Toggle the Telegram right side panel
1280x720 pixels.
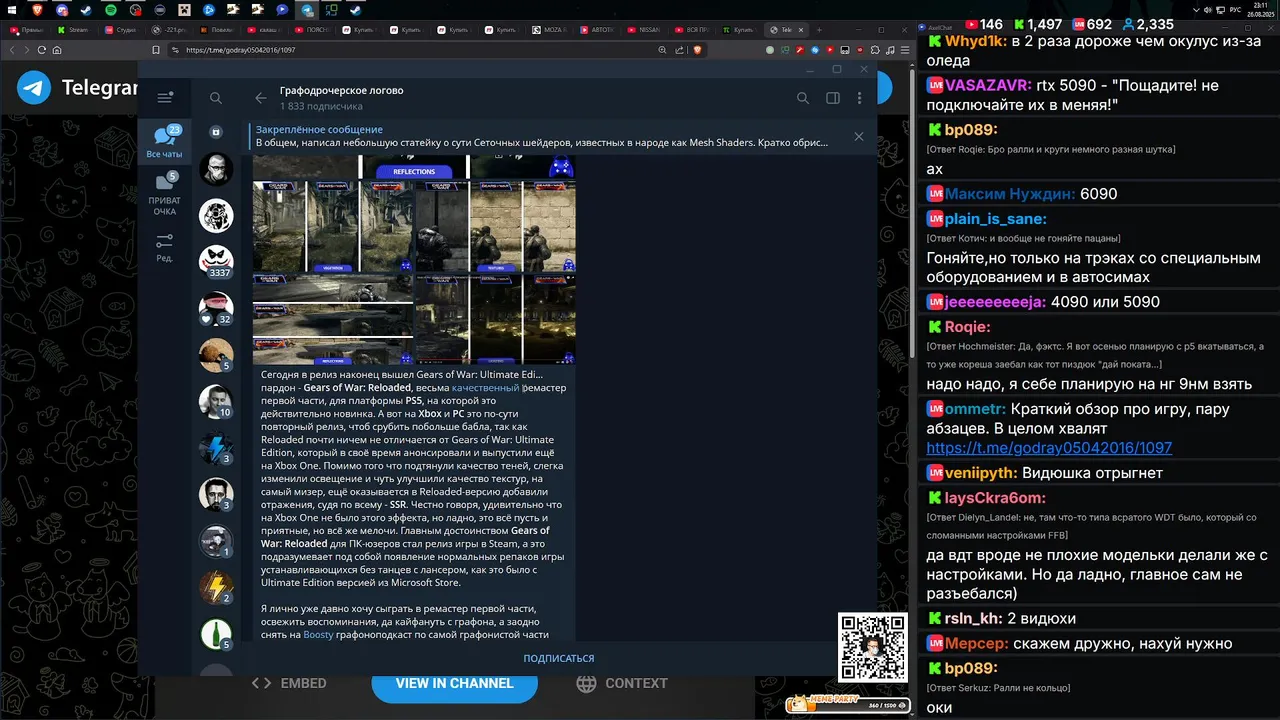tap(832, 98)
